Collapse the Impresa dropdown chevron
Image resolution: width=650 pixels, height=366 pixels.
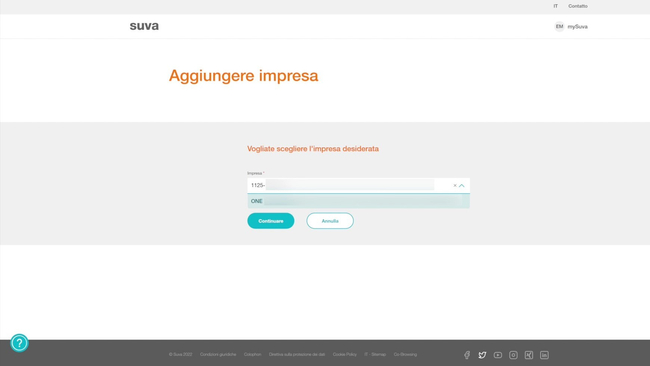point(462,185)
